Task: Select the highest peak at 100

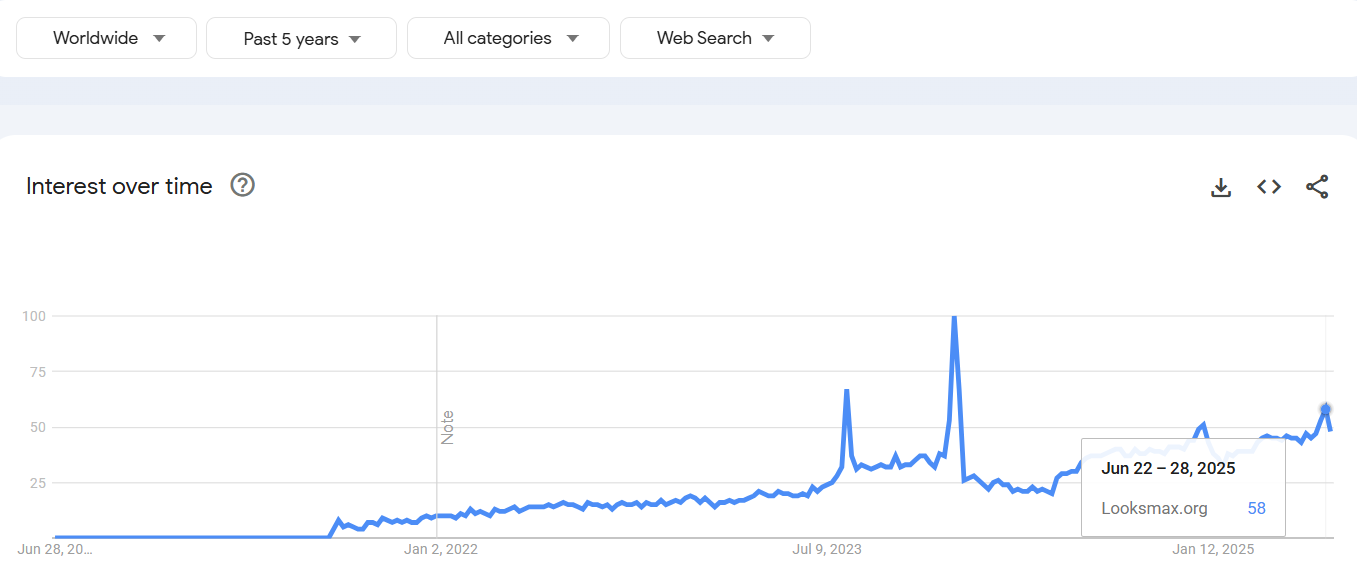Action: [954, 317]
